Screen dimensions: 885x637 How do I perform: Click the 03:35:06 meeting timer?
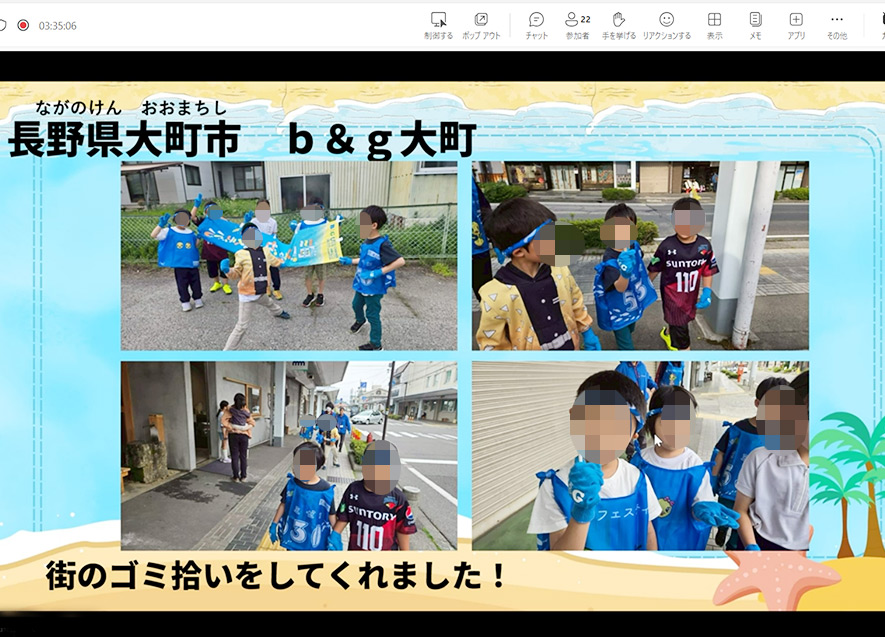tap(57, 26)
